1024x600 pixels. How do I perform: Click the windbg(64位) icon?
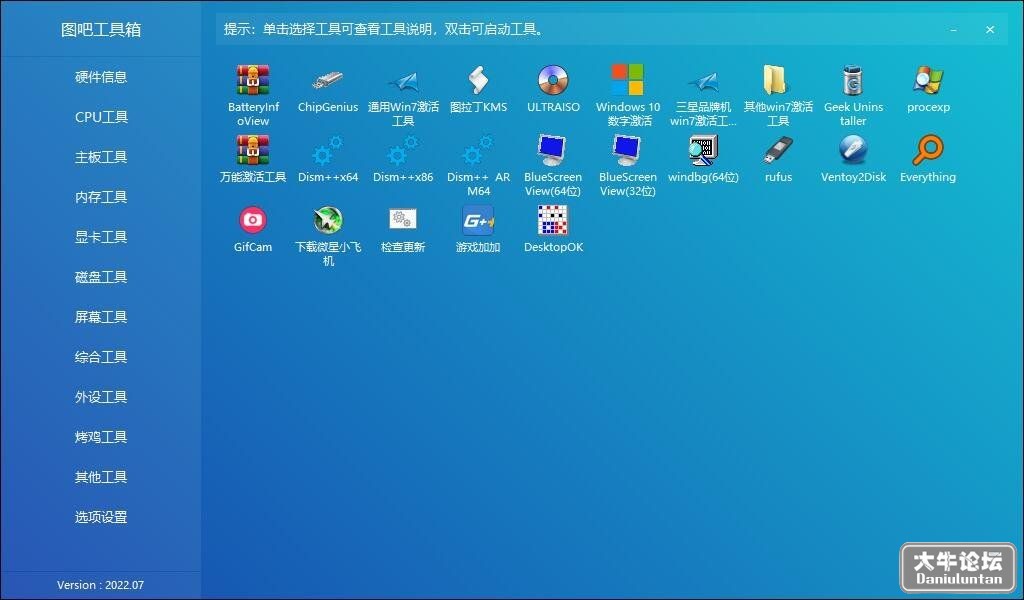coord(703,150)
